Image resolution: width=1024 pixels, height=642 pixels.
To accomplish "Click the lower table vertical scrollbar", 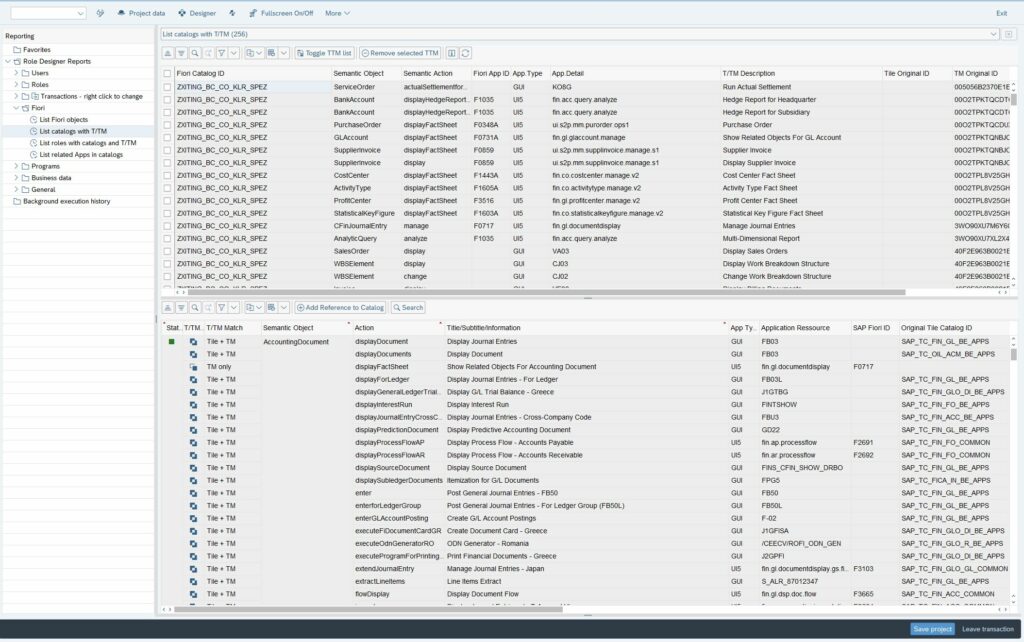I will pyautogui.click(x=1014, y=354).
